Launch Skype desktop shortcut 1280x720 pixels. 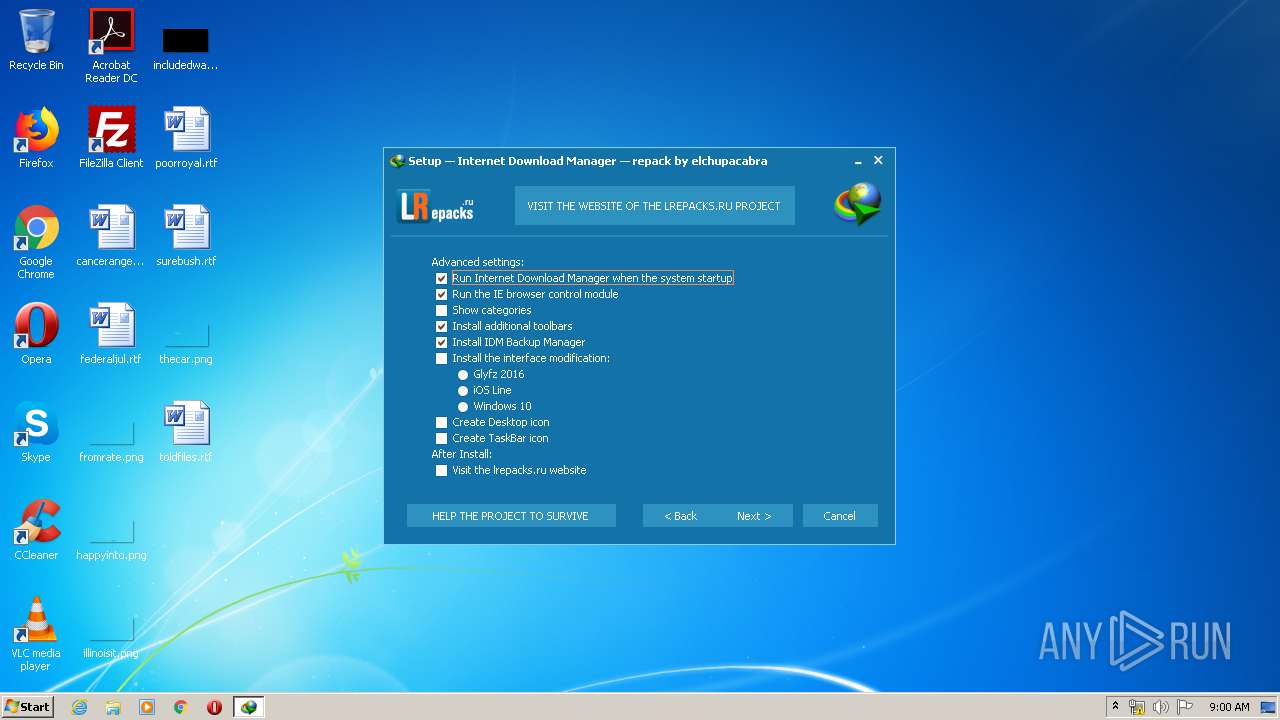[36, 432]
